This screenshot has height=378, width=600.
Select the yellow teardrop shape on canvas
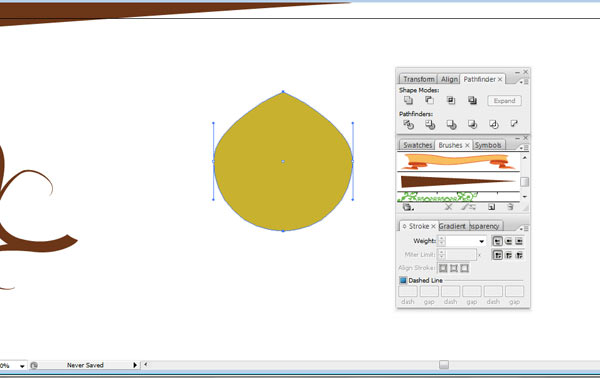pyautogui.click(x=283, y=161)
